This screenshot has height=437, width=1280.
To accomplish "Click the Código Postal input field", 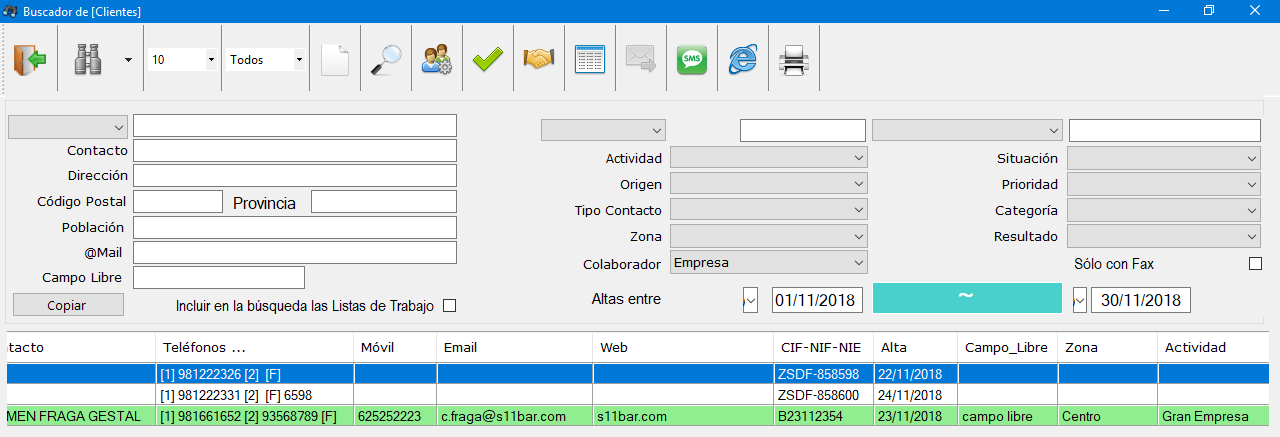I will 178,202.
